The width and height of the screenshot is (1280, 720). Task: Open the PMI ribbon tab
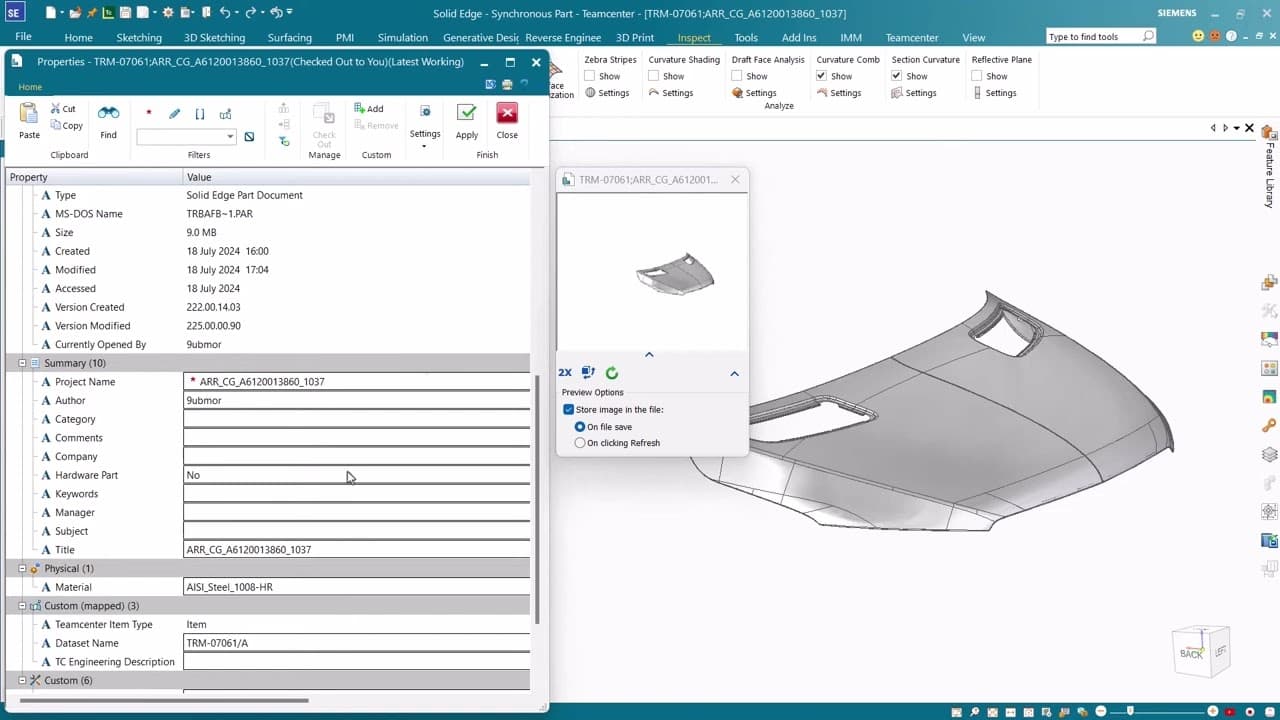tap(345, 37)
